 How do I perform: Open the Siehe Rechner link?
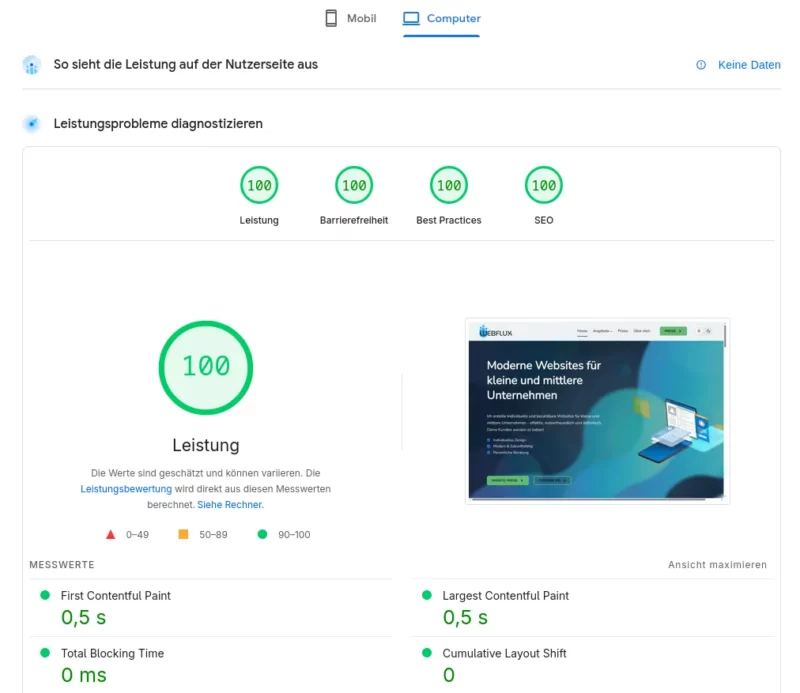tap(230, 505)
